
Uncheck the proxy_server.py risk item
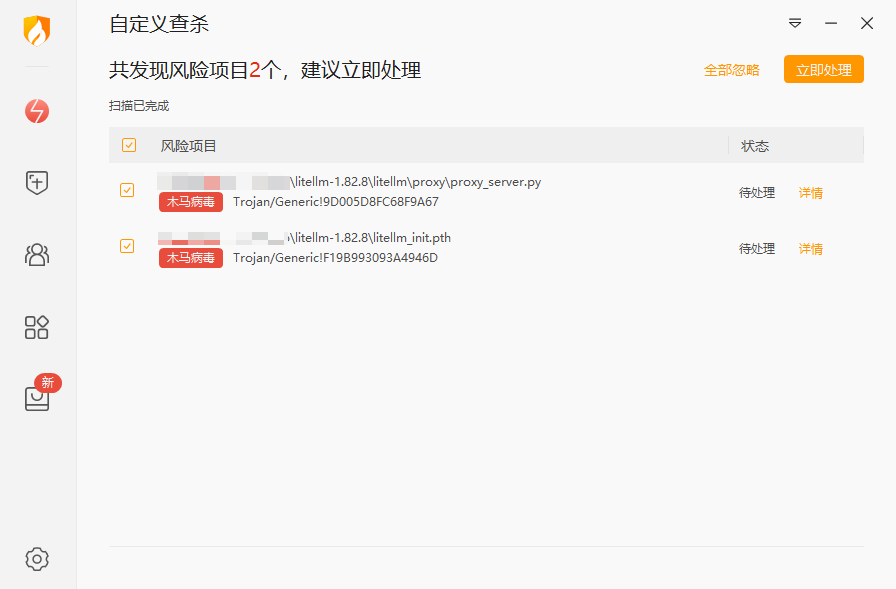point(127,190)
